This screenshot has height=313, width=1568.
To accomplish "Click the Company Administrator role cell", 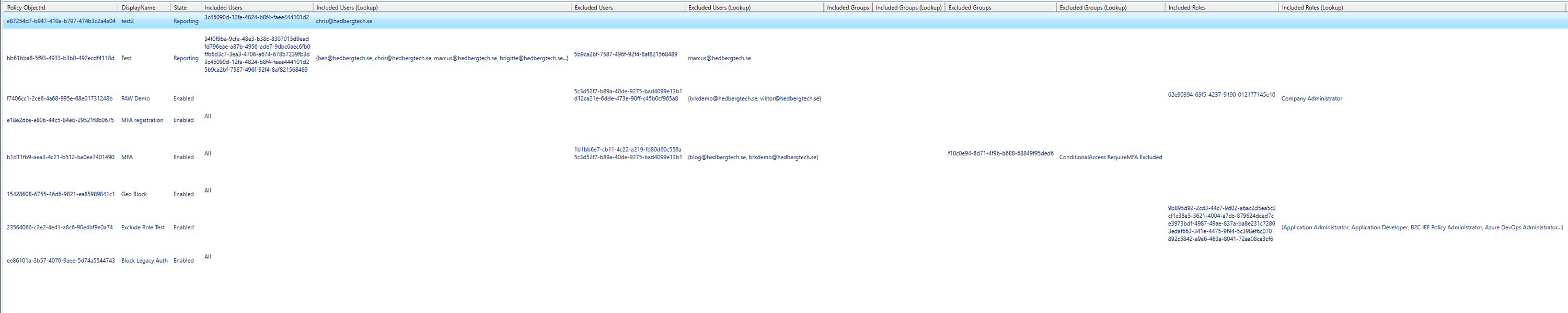I will 1311,99.
